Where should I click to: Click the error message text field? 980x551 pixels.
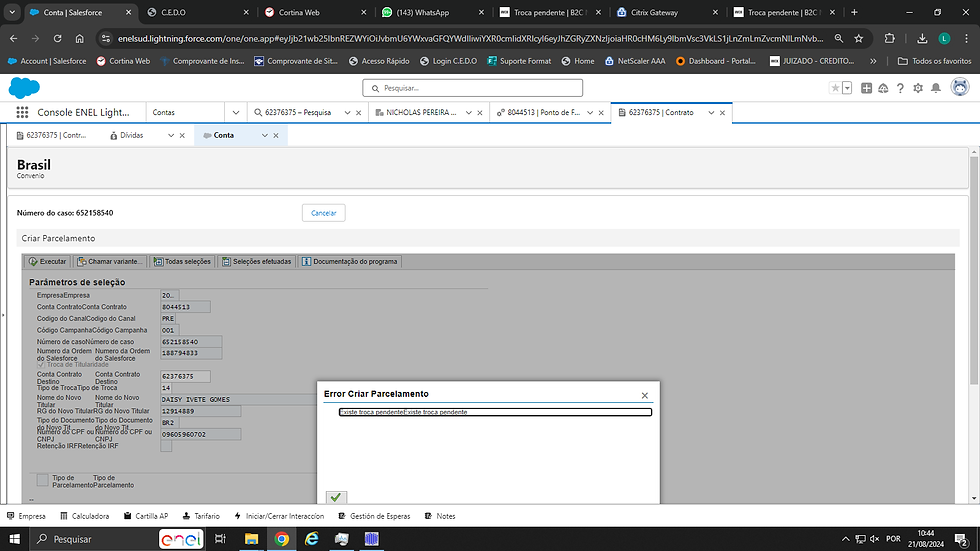coord(495,412)
